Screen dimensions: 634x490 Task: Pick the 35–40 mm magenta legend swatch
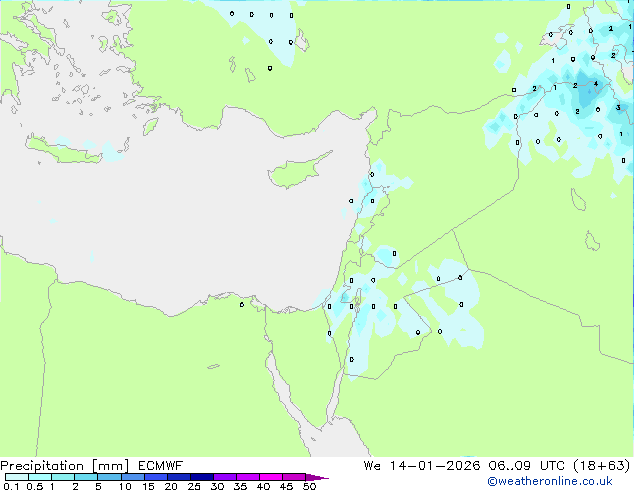click(247, 477)
